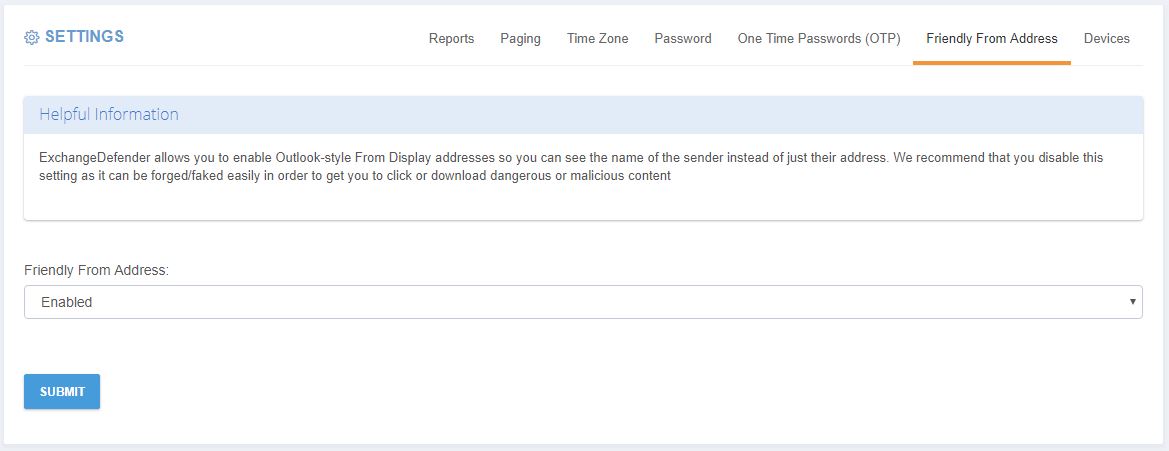Click the Friendly From Address field label
Image resolution: width=1169 pixels, height=451 pixels.
pos(97,271)
